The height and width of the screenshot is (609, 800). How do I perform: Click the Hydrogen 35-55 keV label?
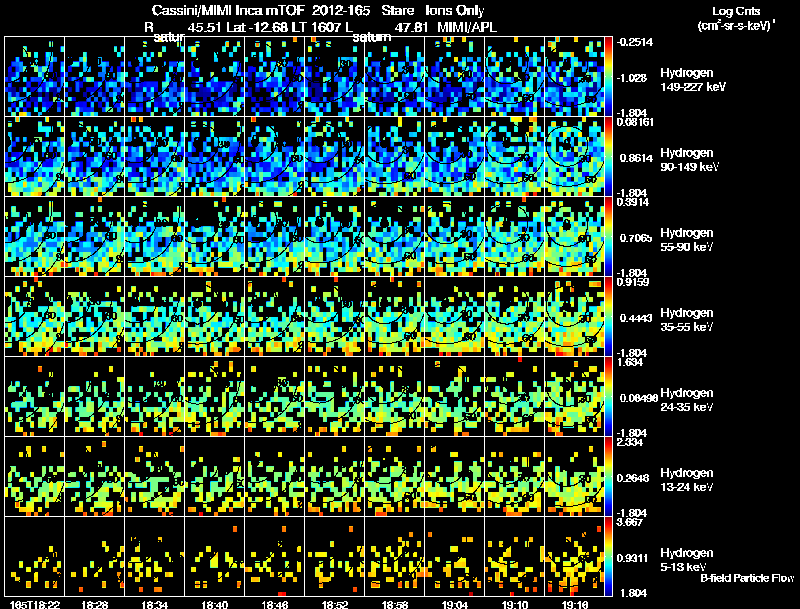pos(687,319)
